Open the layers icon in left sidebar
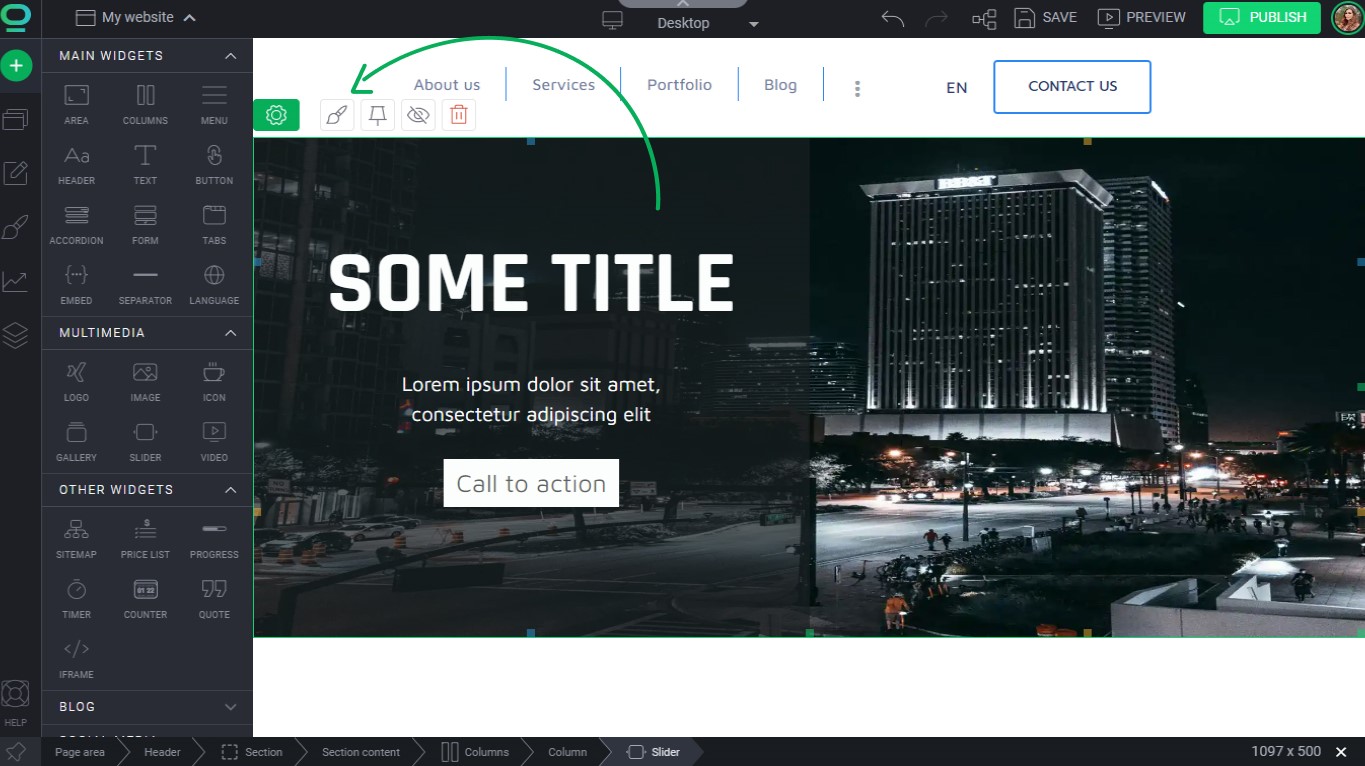This screenshot has height=766, width=1365. click(x=15, y=335)
